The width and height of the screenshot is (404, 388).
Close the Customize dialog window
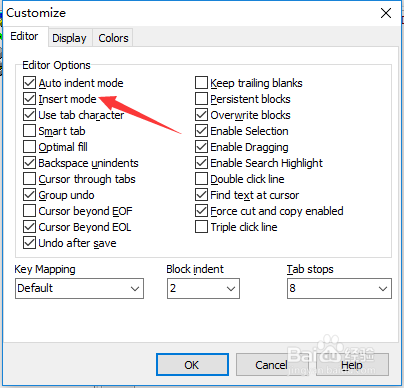(x=386, y=13)
